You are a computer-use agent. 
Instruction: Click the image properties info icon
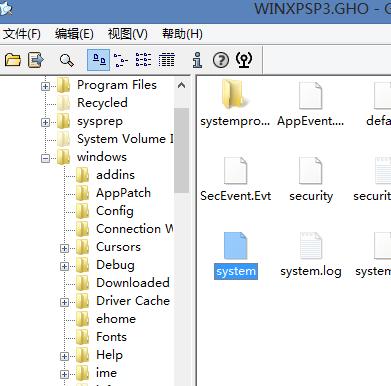click(197, 60)
